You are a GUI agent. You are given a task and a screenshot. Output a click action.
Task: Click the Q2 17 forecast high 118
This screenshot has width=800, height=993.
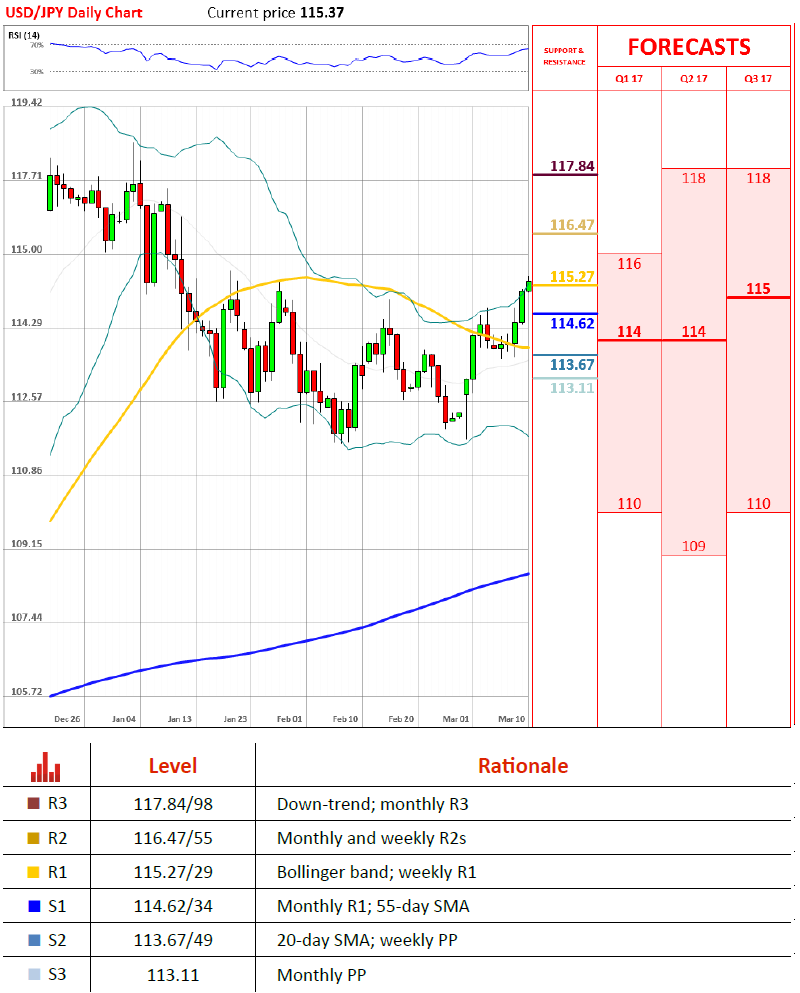(x=694, y=179)
